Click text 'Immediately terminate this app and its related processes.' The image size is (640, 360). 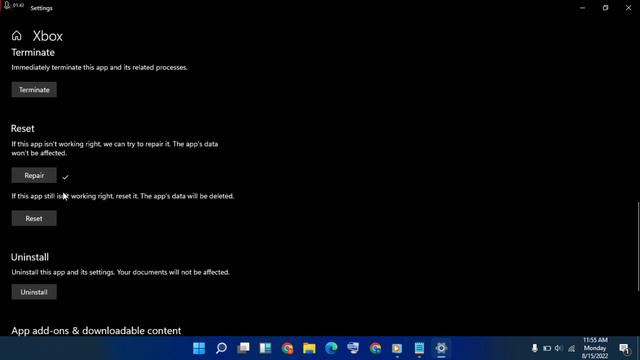99,67
